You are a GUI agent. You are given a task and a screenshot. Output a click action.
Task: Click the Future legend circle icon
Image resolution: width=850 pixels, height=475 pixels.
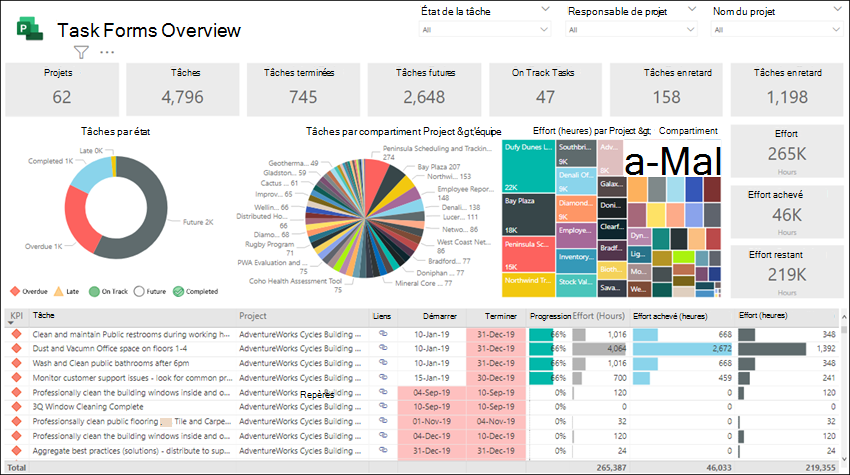point(139,291)
